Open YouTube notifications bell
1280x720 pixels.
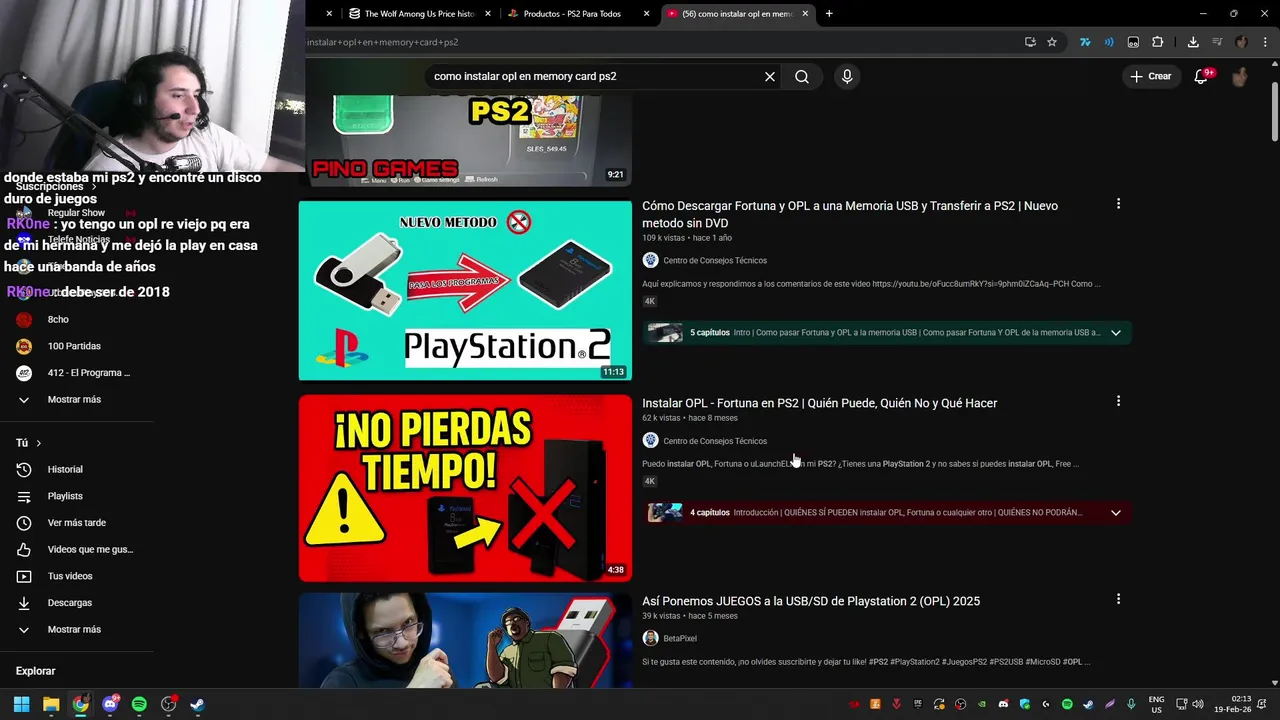coord(1202,76)
